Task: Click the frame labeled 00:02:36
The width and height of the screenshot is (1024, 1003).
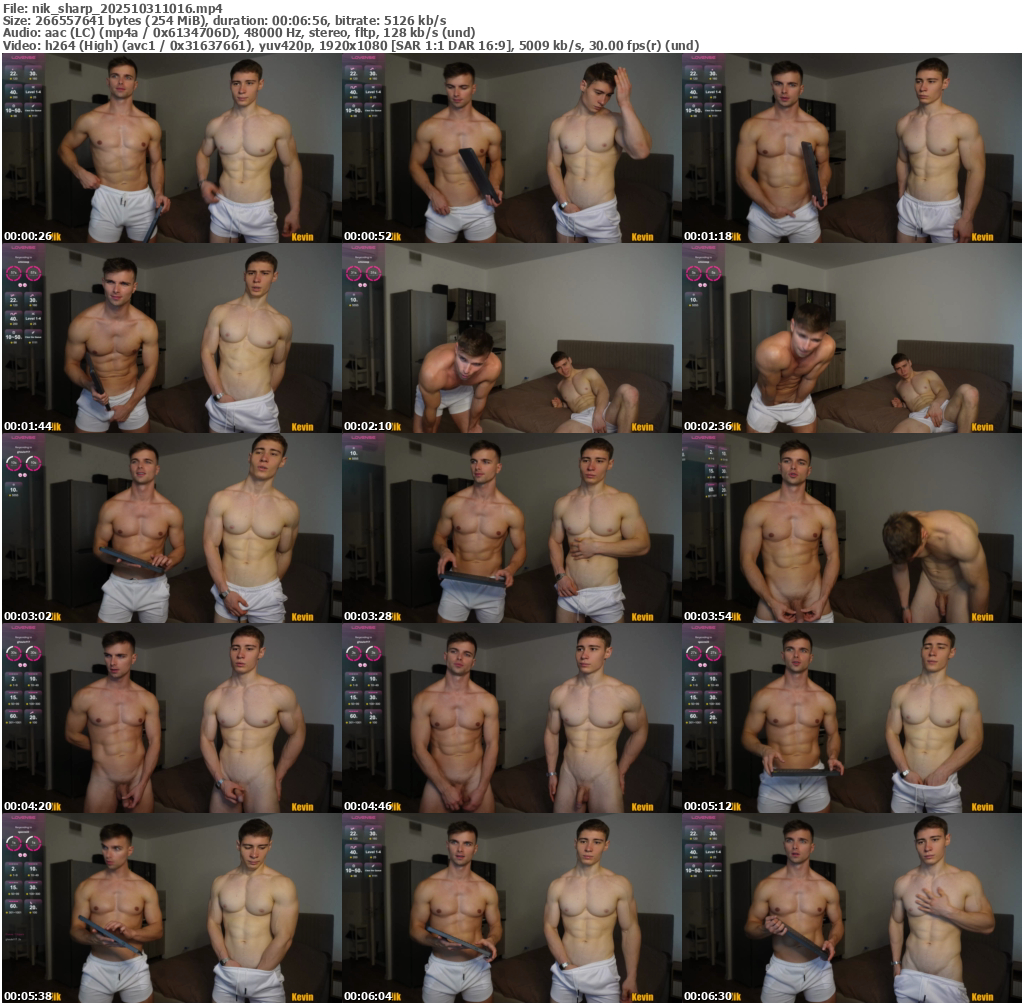Action: pos(851,338)
